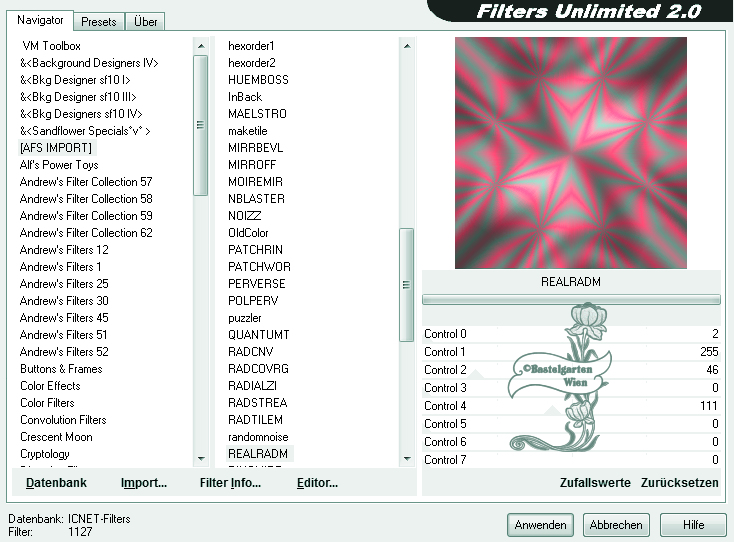Cancel with the Abbrechen button
Image resolution: width=734 pixels, height=542 pixels.
(616, 525)
